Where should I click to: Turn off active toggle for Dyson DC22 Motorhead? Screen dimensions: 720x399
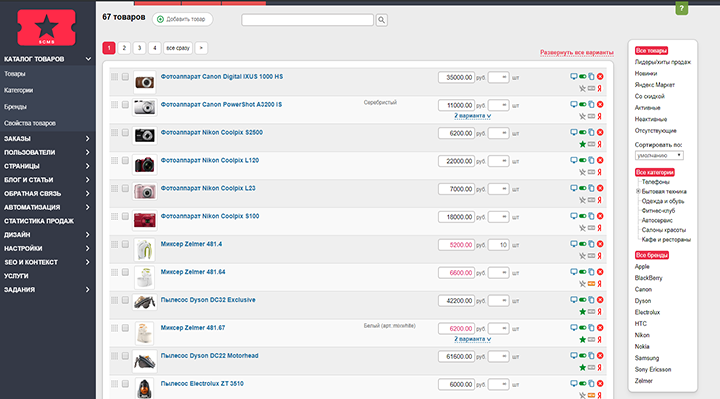tap(583, 356)
